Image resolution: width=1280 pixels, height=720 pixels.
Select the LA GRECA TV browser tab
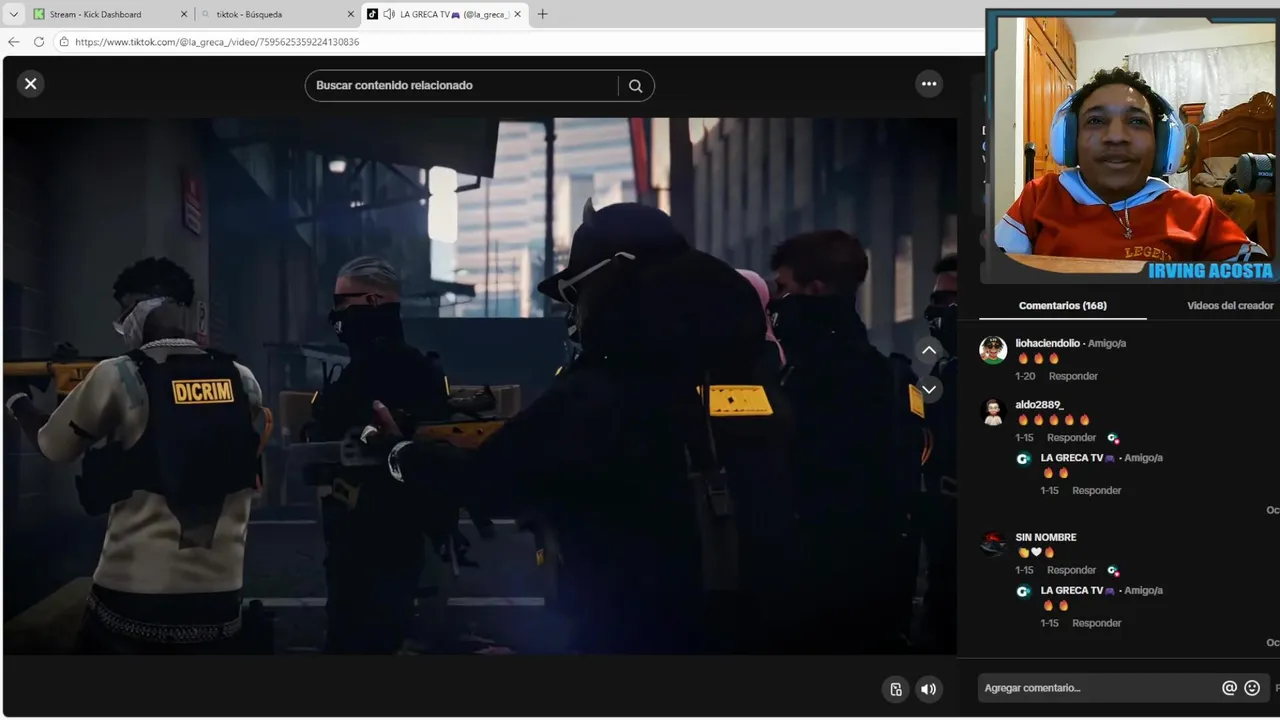click(x=444, y=14)
